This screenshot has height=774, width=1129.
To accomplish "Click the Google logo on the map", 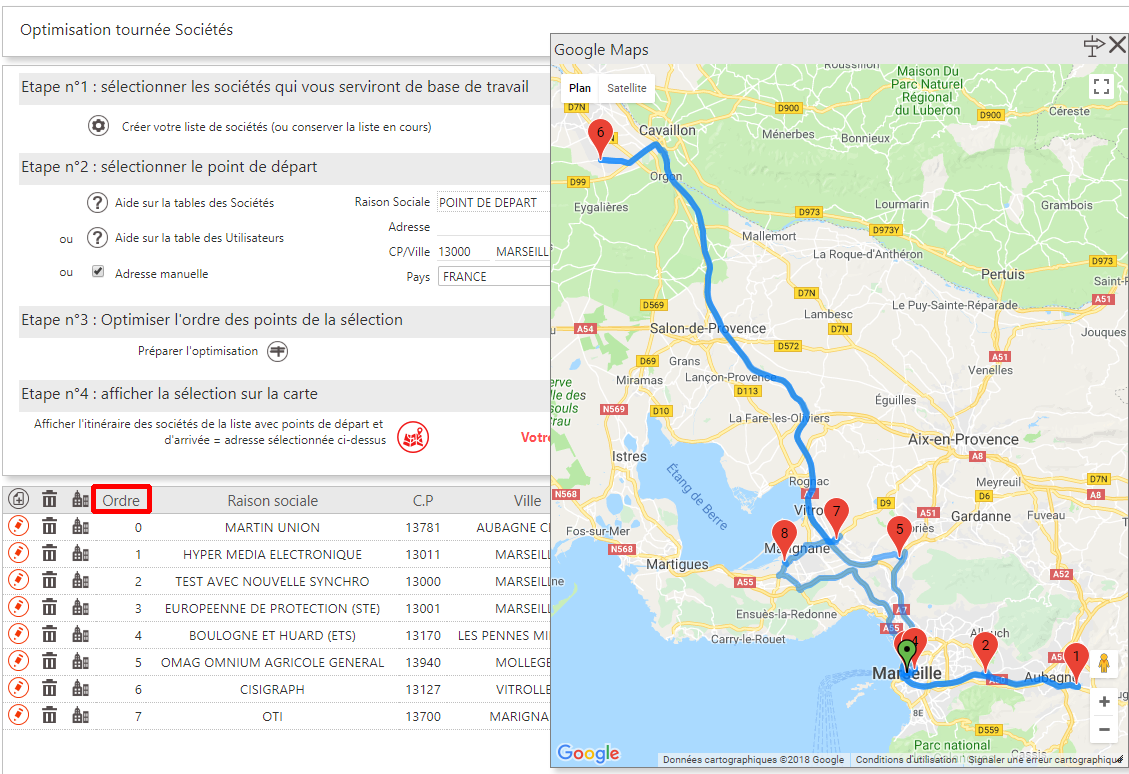I will click(588, 752).
